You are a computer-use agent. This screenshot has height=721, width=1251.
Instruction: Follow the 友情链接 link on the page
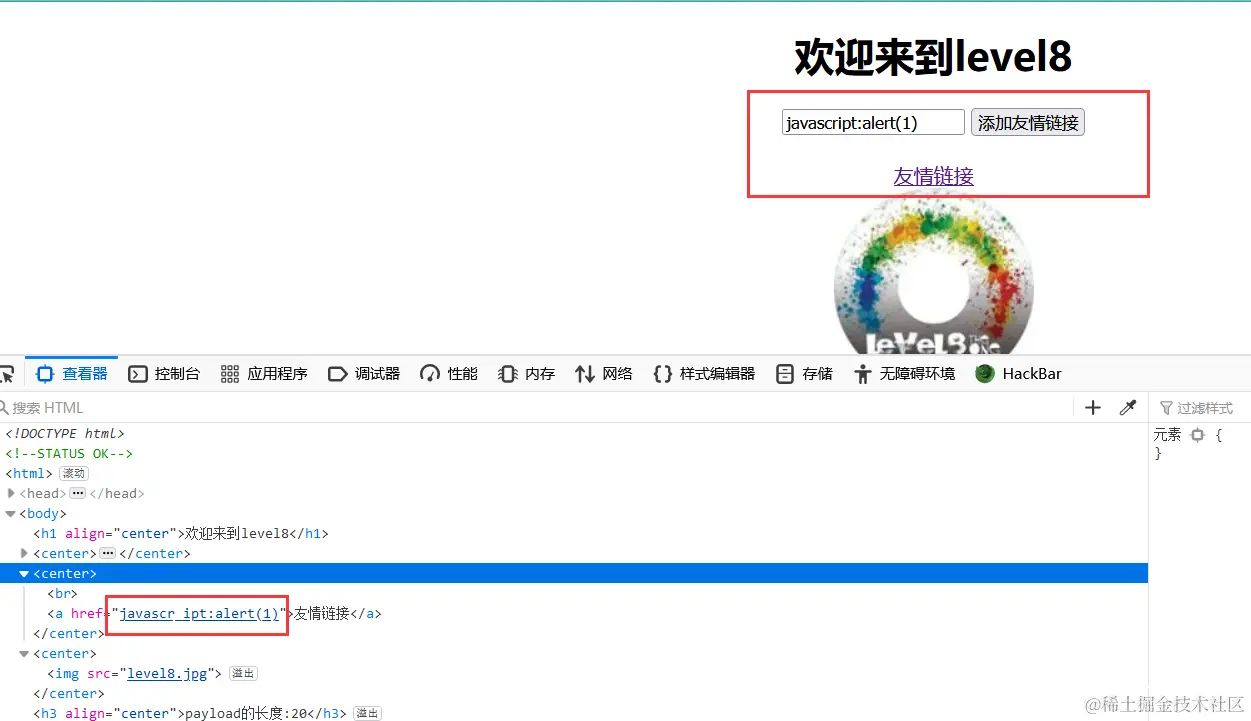[x=933, y=176]
